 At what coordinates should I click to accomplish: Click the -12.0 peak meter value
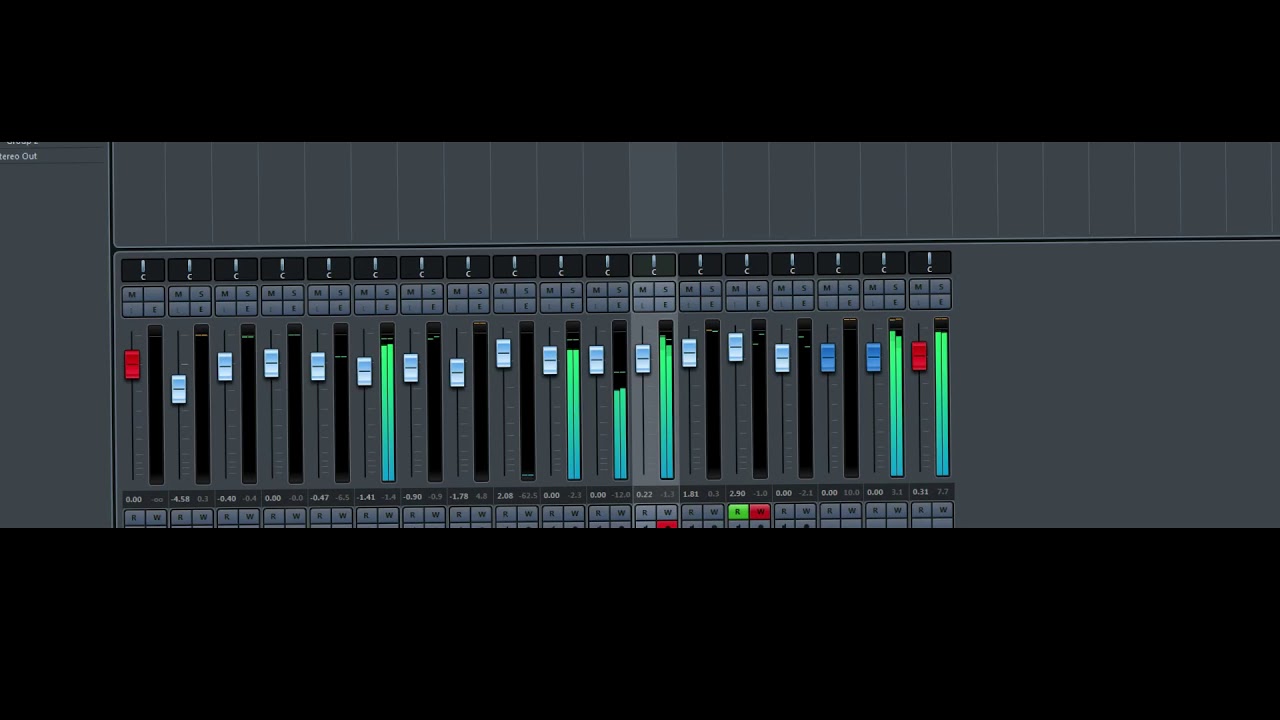621,494
